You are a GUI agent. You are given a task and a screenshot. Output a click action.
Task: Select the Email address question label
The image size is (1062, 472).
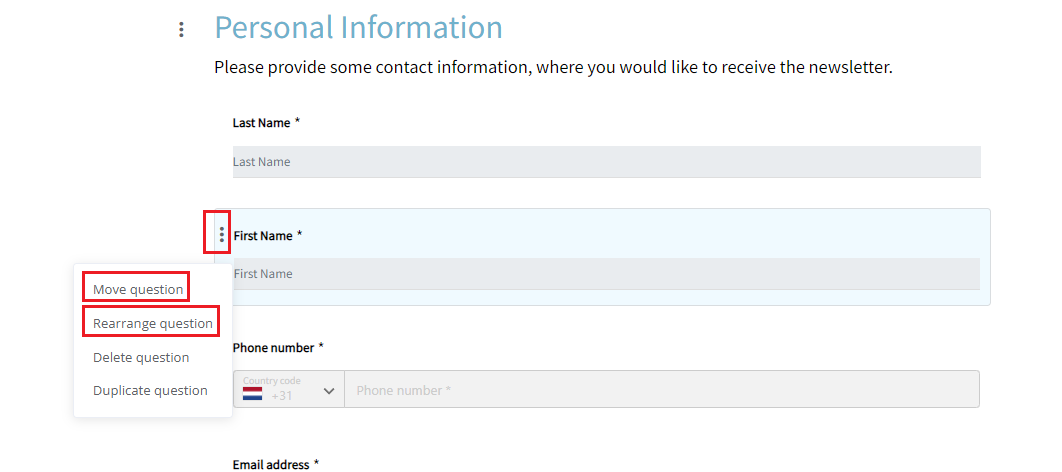271,465
